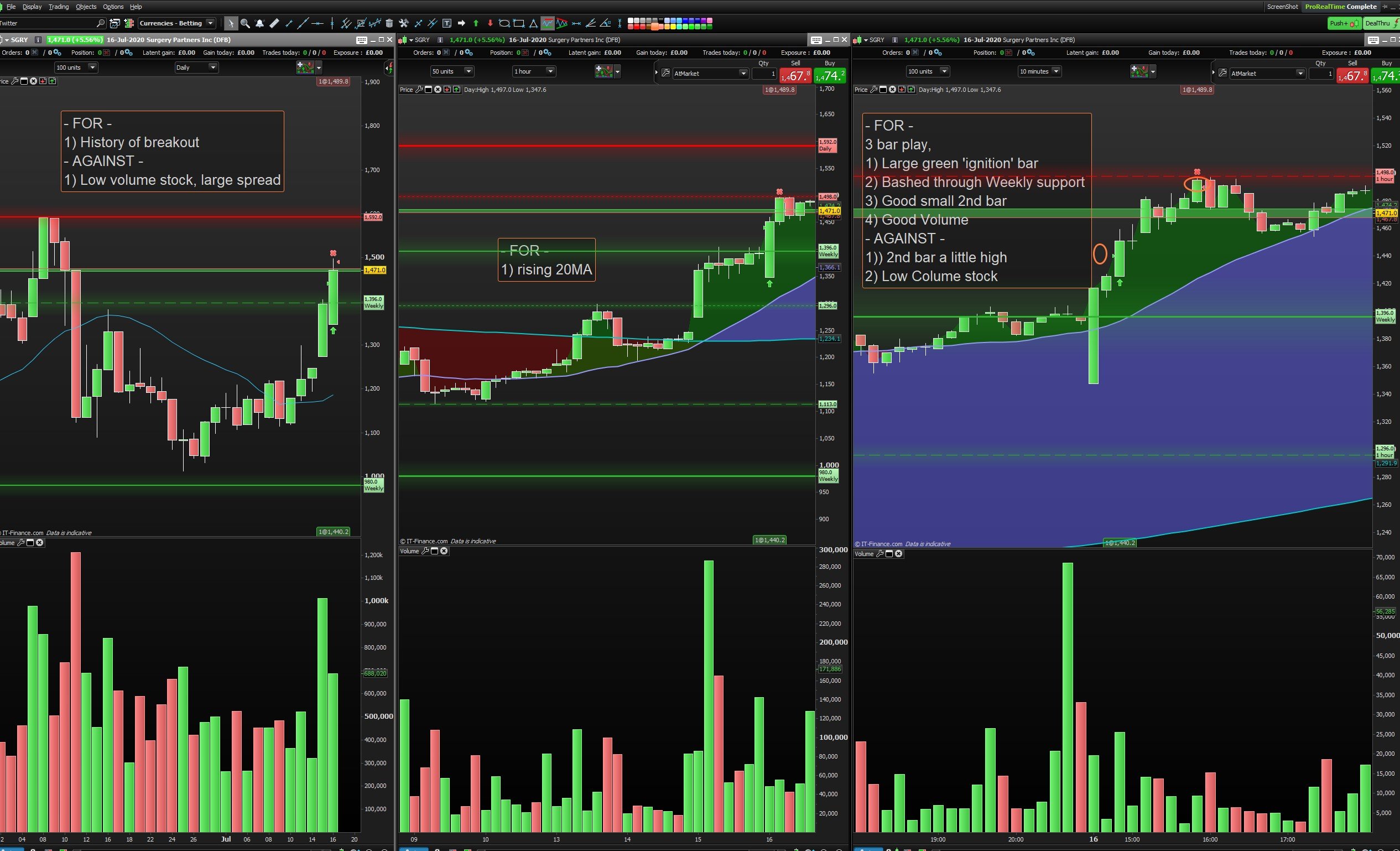This screenshot has height=851, width=1400.
Task: Open the 10 minutes timeframe dropdown
Action: pos(1039,71)
